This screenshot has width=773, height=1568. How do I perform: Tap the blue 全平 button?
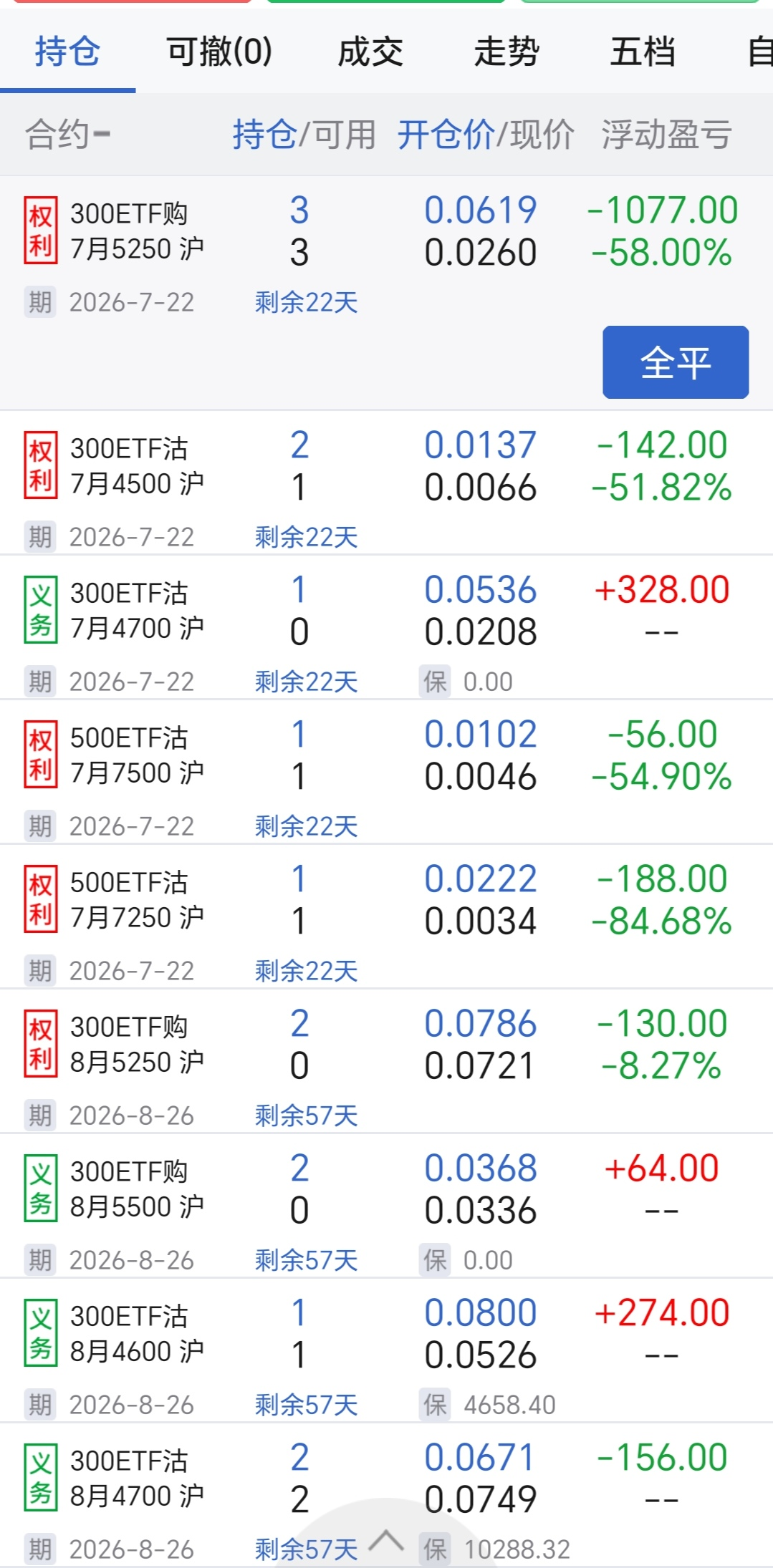[x=676, y=362]
